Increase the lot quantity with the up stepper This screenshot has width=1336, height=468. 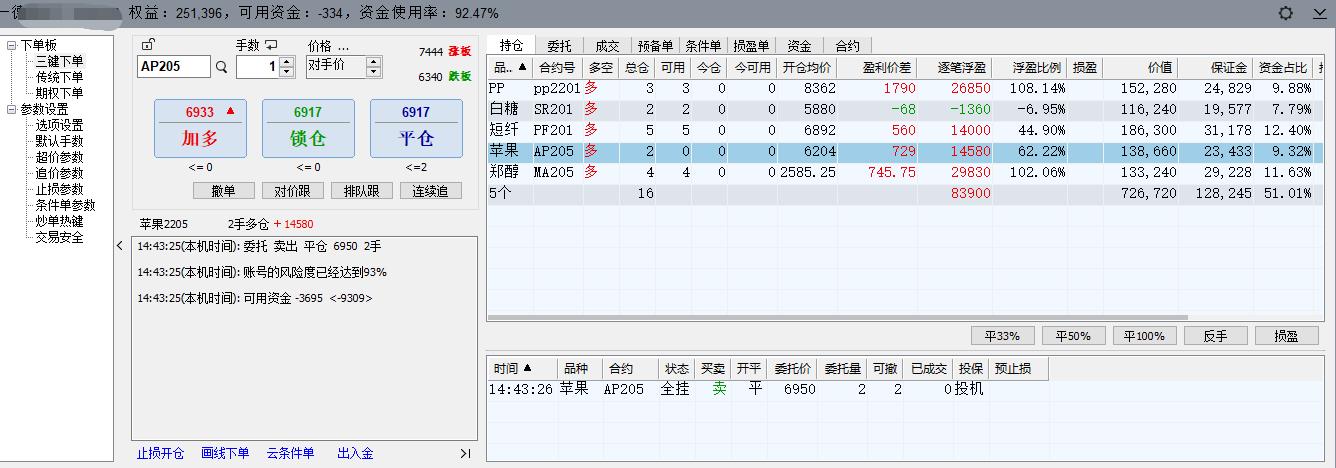pyautogui.click(x=287, y=62)
